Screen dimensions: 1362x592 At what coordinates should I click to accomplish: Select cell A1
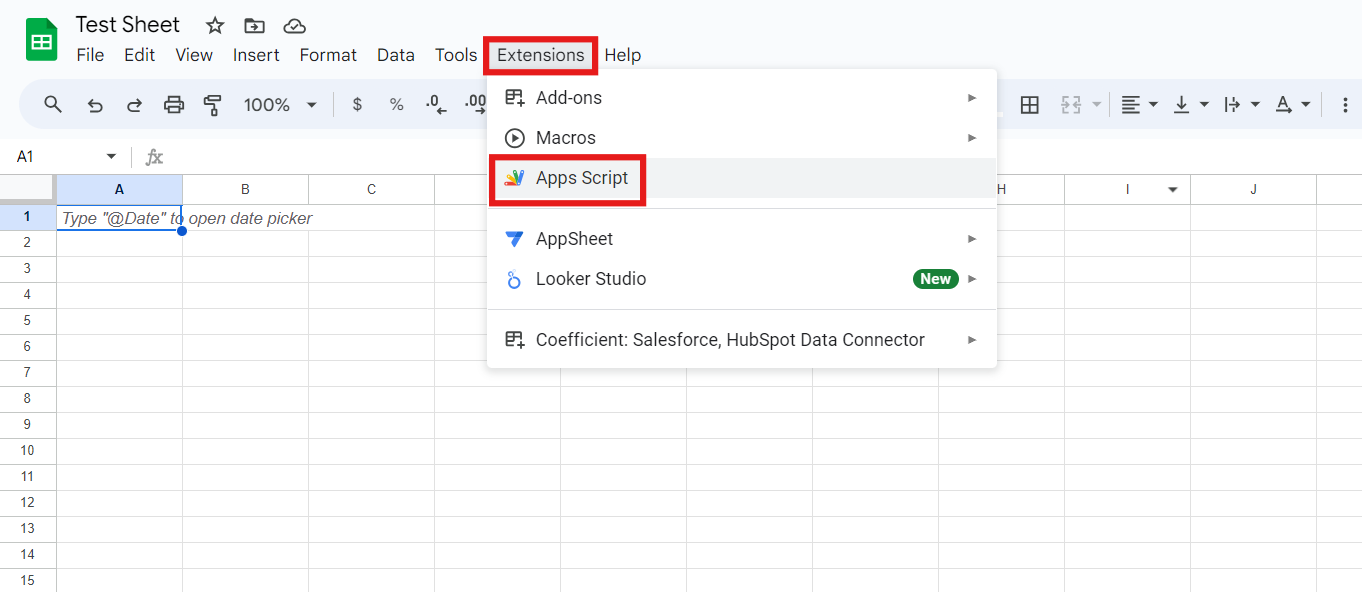(119, 217)
